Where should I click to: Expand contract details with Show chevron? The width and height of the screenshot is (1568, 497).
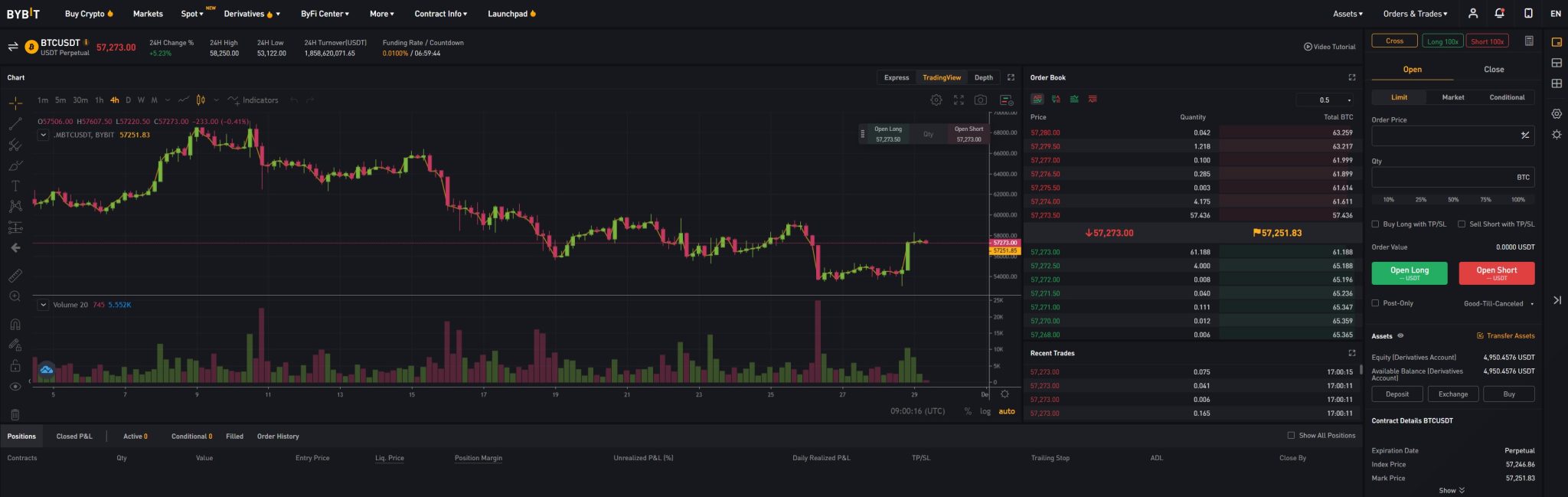point(1452,491)
